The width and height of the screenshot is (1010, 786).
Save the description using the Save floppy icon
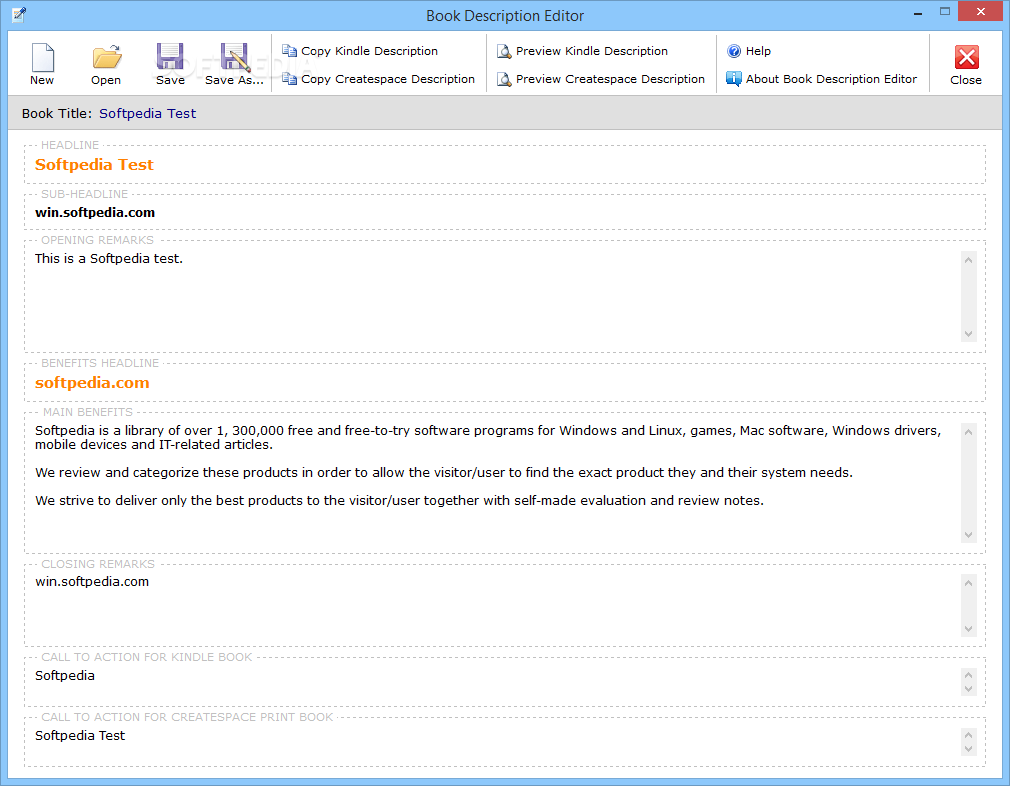(170, 57)
